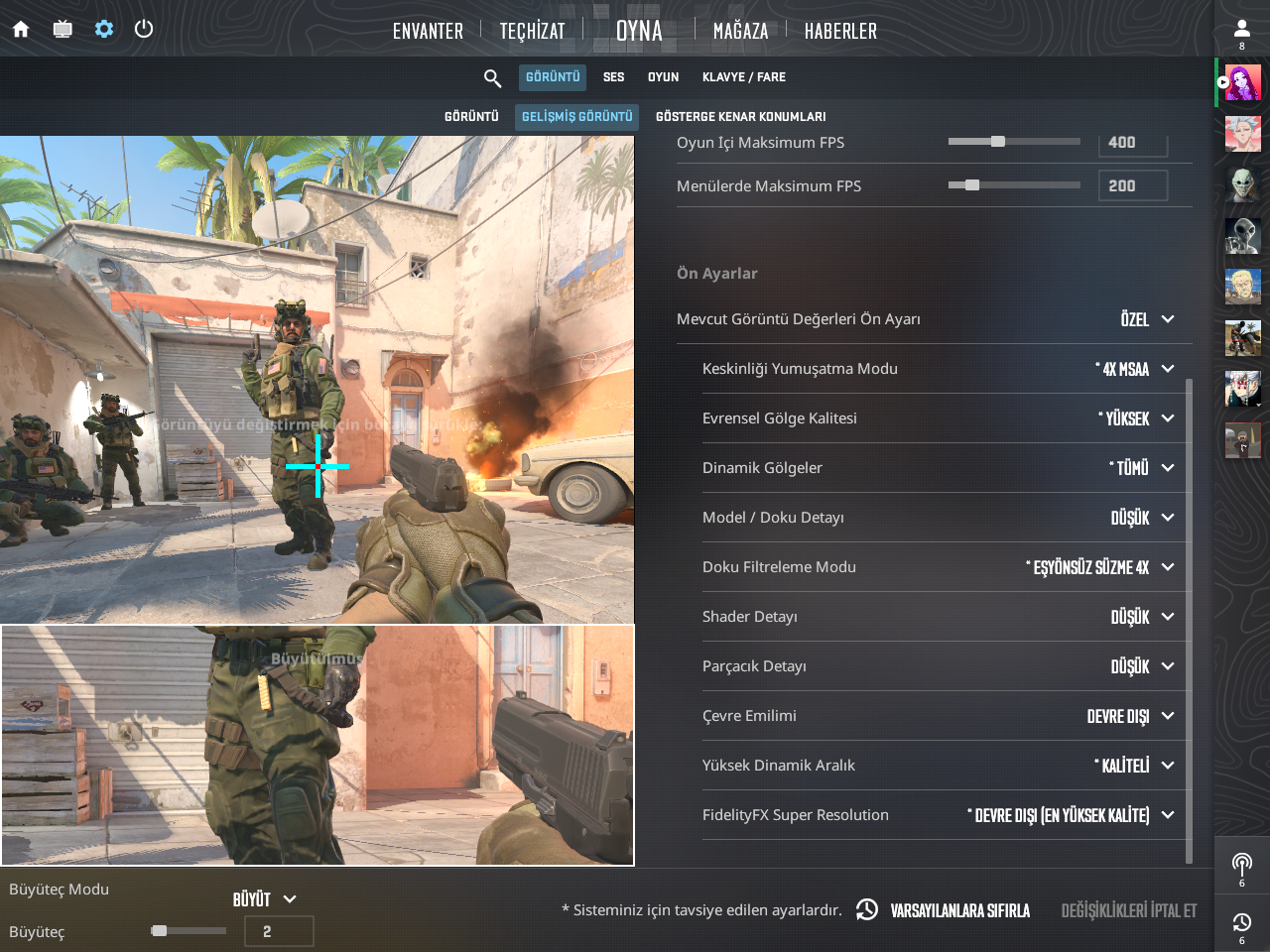Open the broadcast antenna icon

1242,865
